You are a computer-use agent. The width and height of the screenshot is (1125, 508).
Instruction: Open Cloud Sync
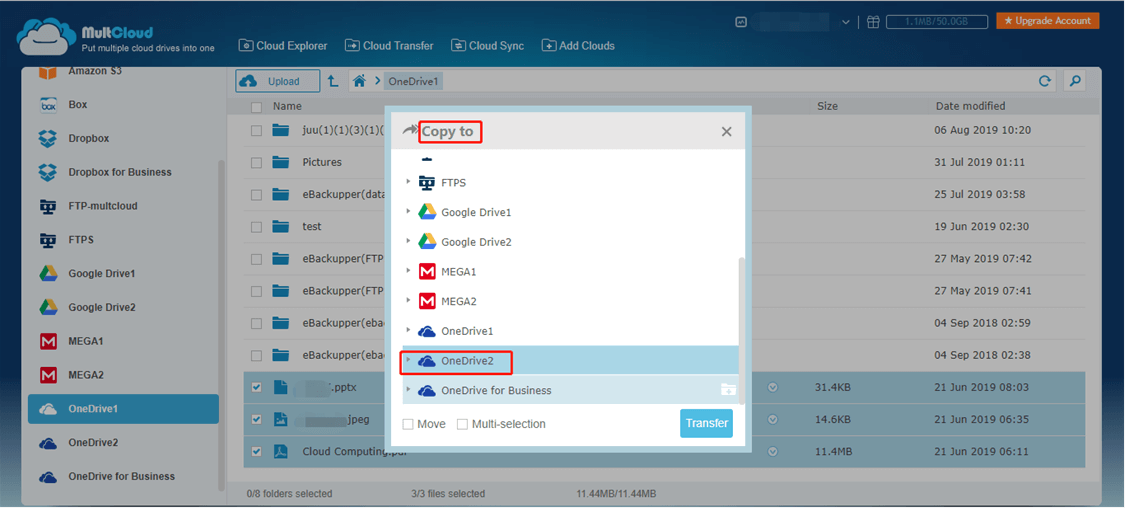click(x=487, y=46)
